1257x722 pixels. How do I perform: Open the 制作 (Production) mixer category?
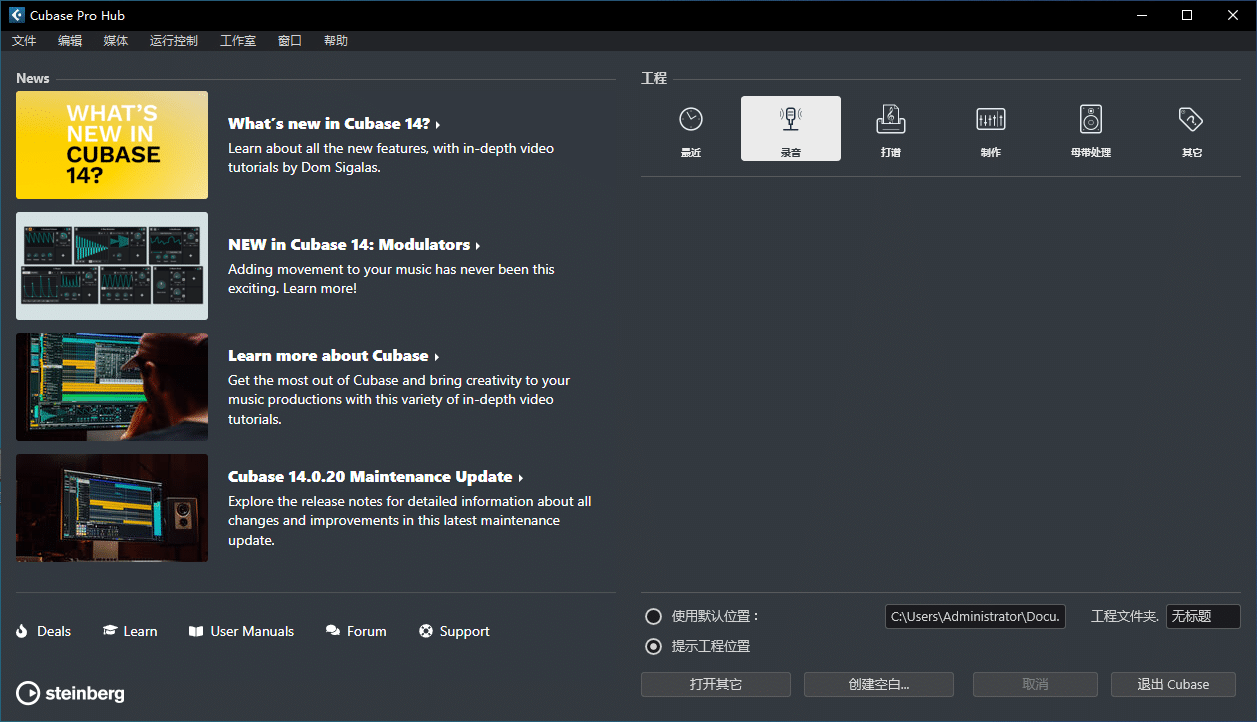pos(990,120)
